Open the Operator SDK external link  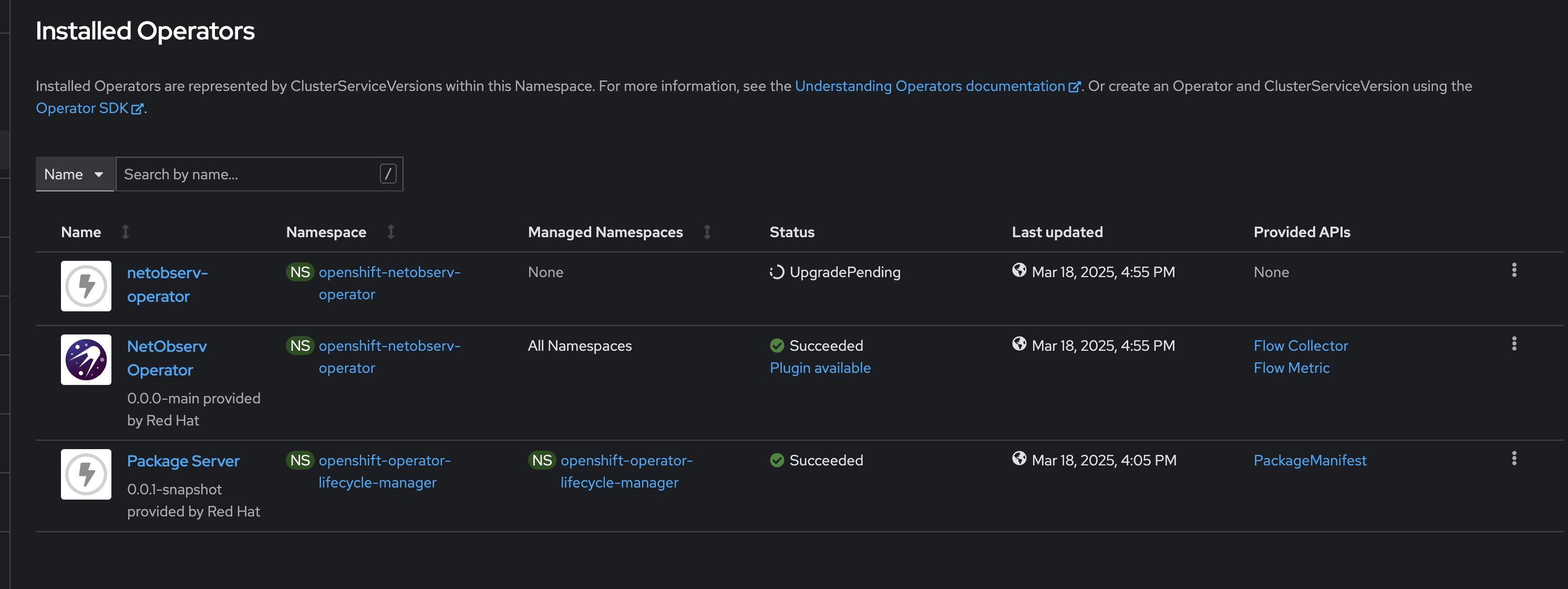coord(82,108)
